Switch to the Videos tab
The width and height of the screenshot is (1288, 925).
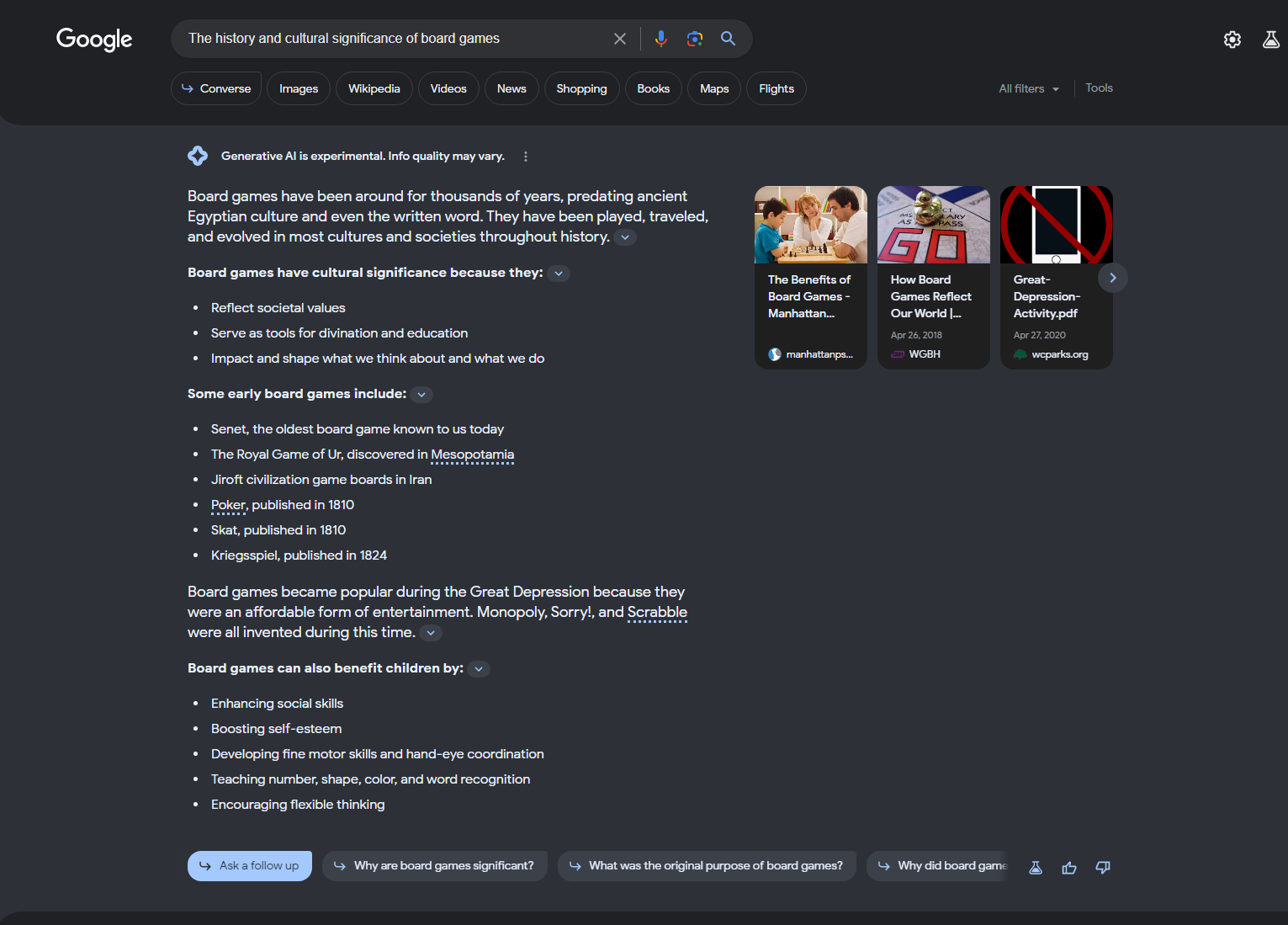point(448,88)
